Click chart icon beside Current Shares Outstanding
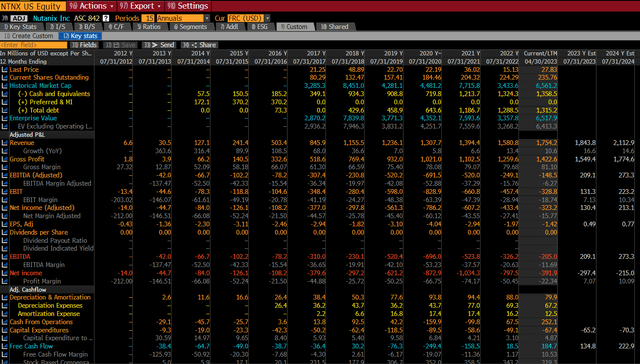Screen dimensions: 640x364 click(x=4, y=78)
